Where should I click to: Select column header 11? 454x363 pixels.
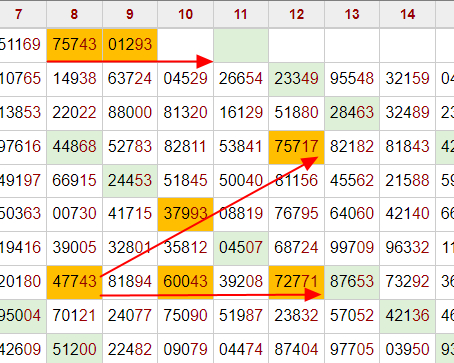241,14
